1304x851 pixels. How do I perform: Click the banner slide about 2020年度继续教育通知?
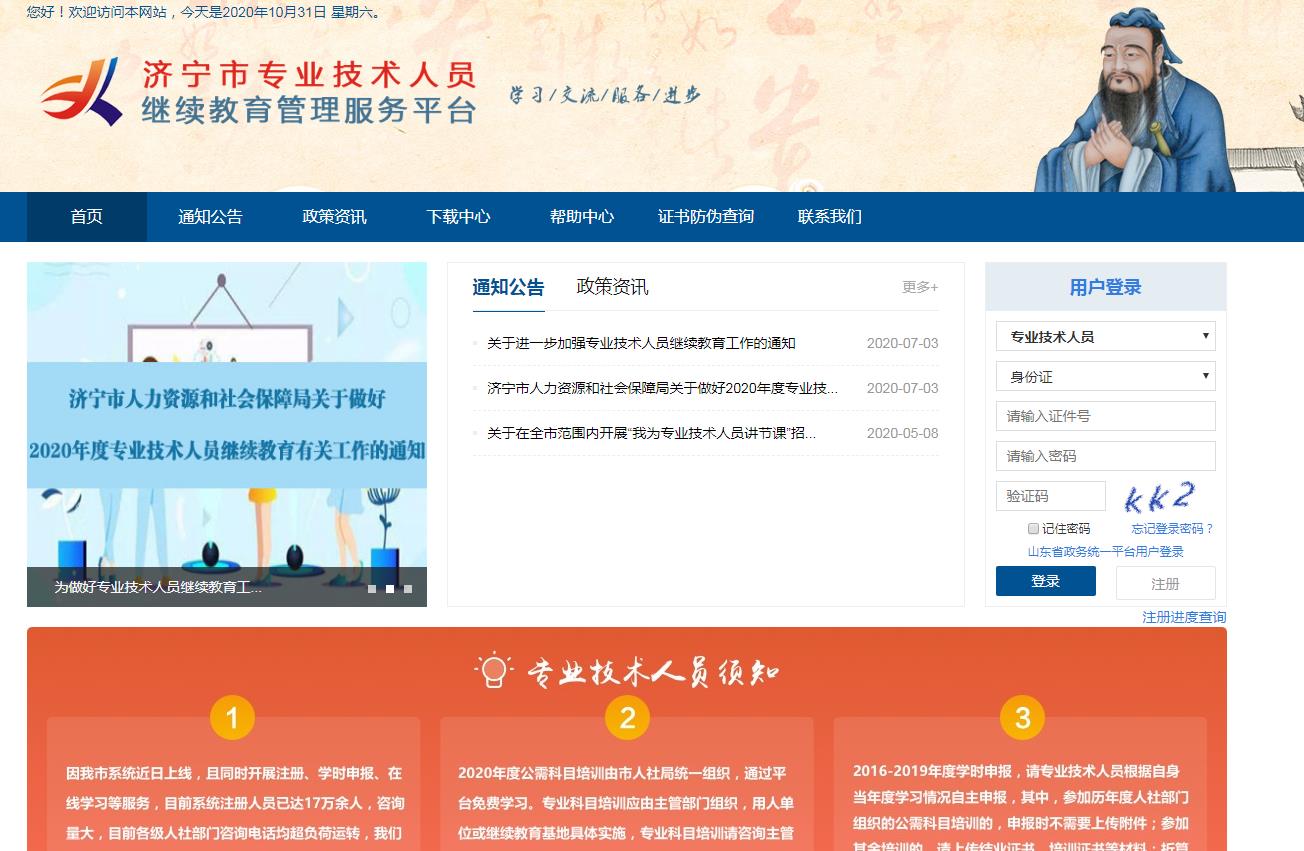tap(227, 425)
